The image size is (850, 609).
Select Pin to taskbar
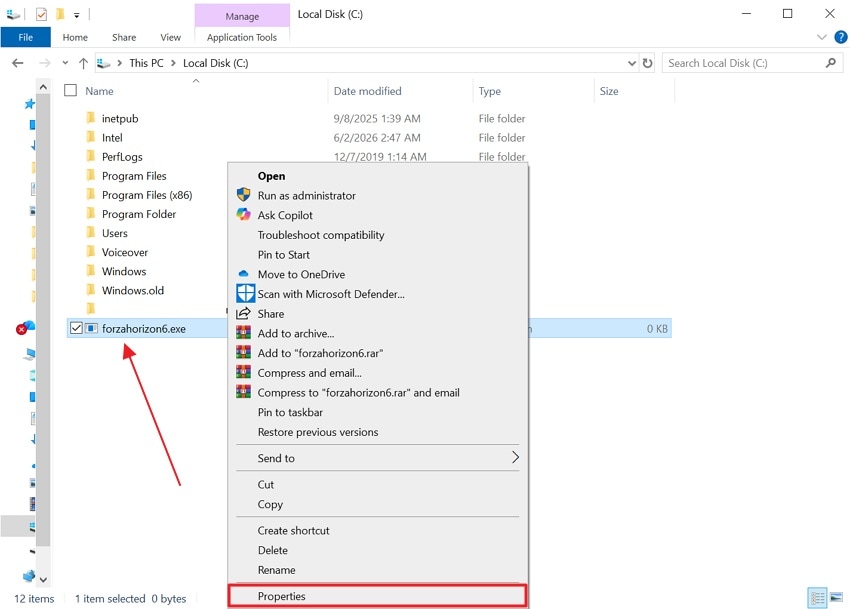point(377,412)
